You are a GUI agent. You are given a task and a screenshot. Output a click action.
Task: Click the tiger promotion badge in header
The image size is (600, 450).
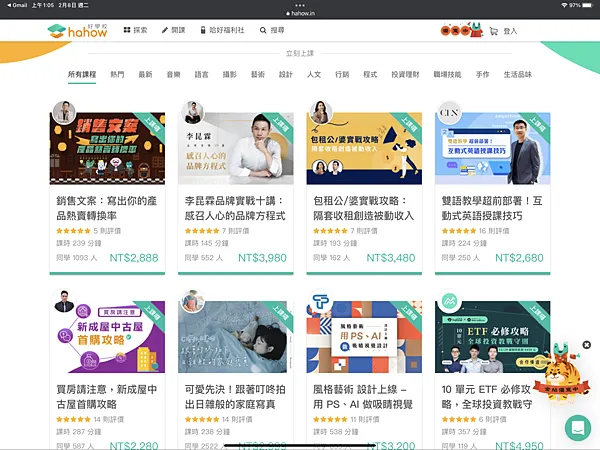click(x=461, y=30)
